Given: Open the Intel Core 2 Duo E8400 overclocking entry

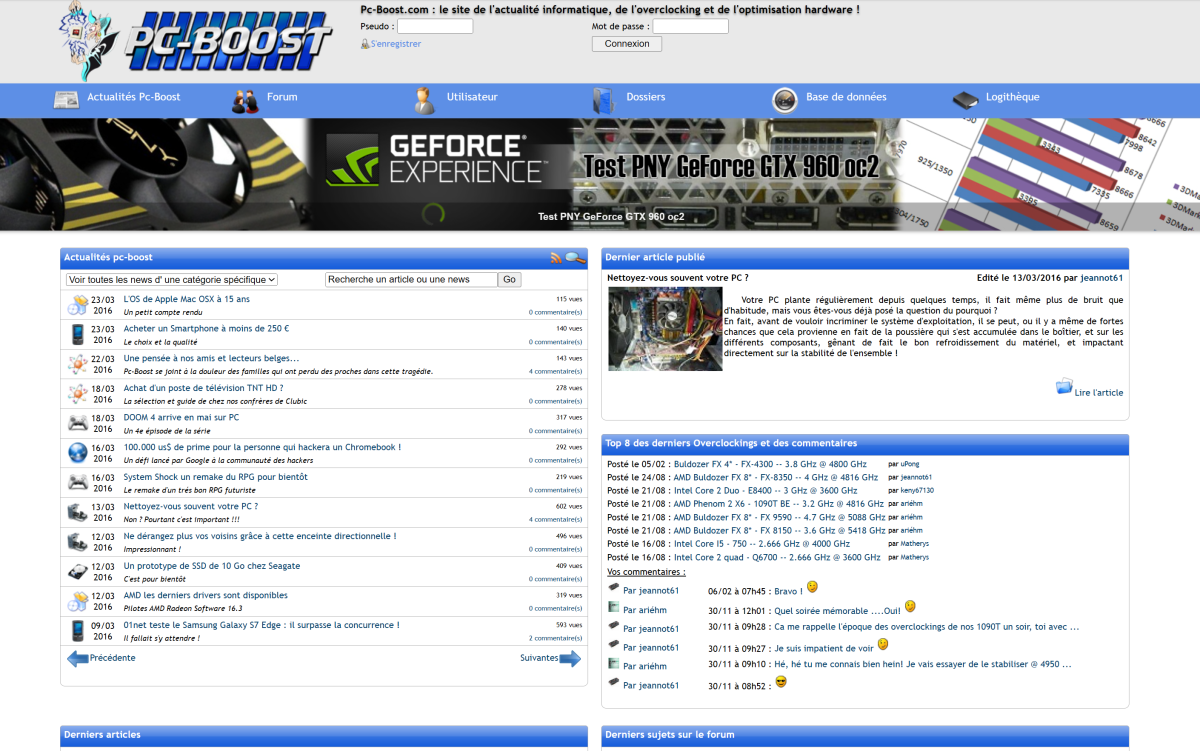Looking at the screenshot, I should coord(766,491).
